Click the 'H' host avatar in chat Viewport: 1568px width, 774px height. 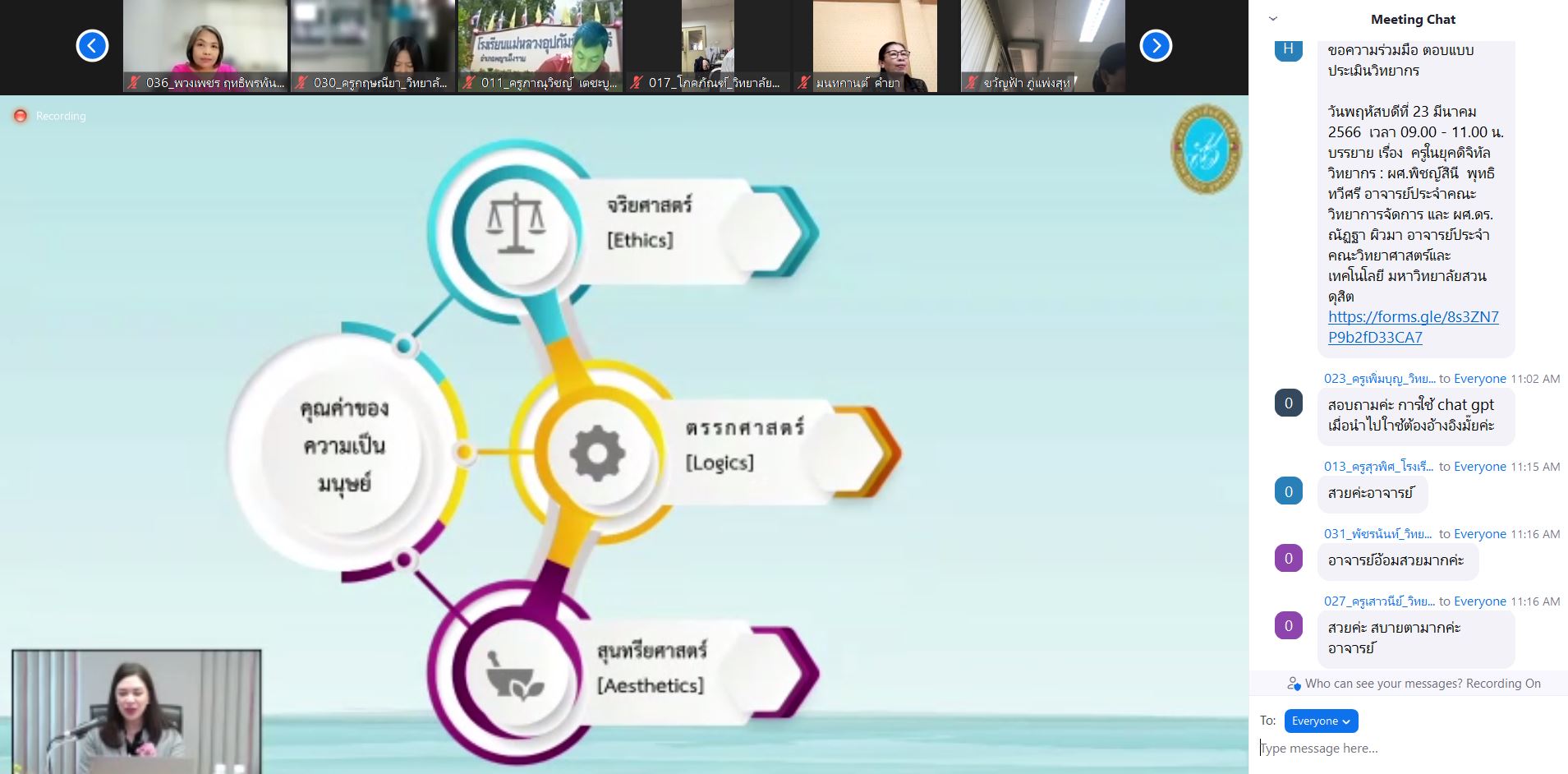click(x=1288, y=48)
